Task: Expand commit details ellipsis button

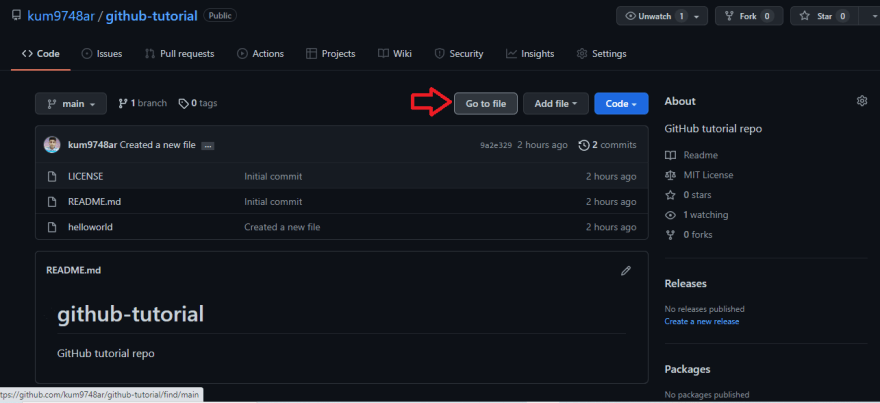Action: pos(208,146)
